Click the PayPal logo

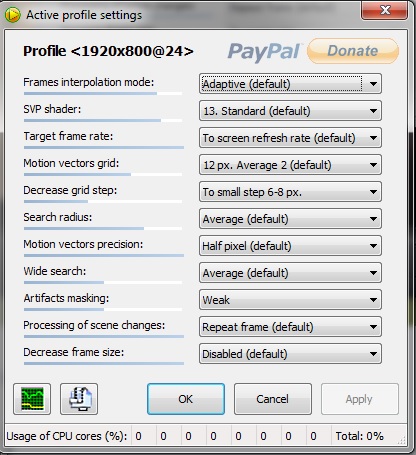click(x=264, y=51)
